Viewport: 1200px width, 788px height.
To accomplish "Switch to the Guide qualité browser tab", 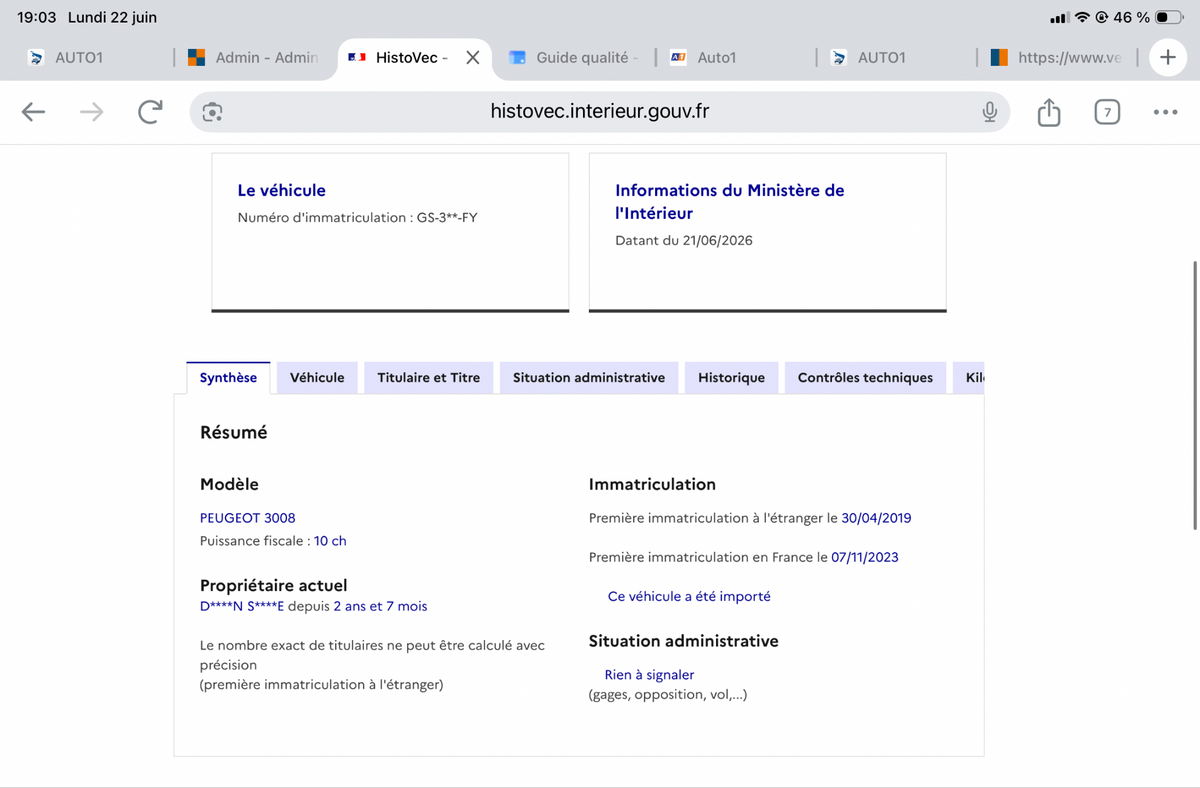I will [x=573, y=58].
